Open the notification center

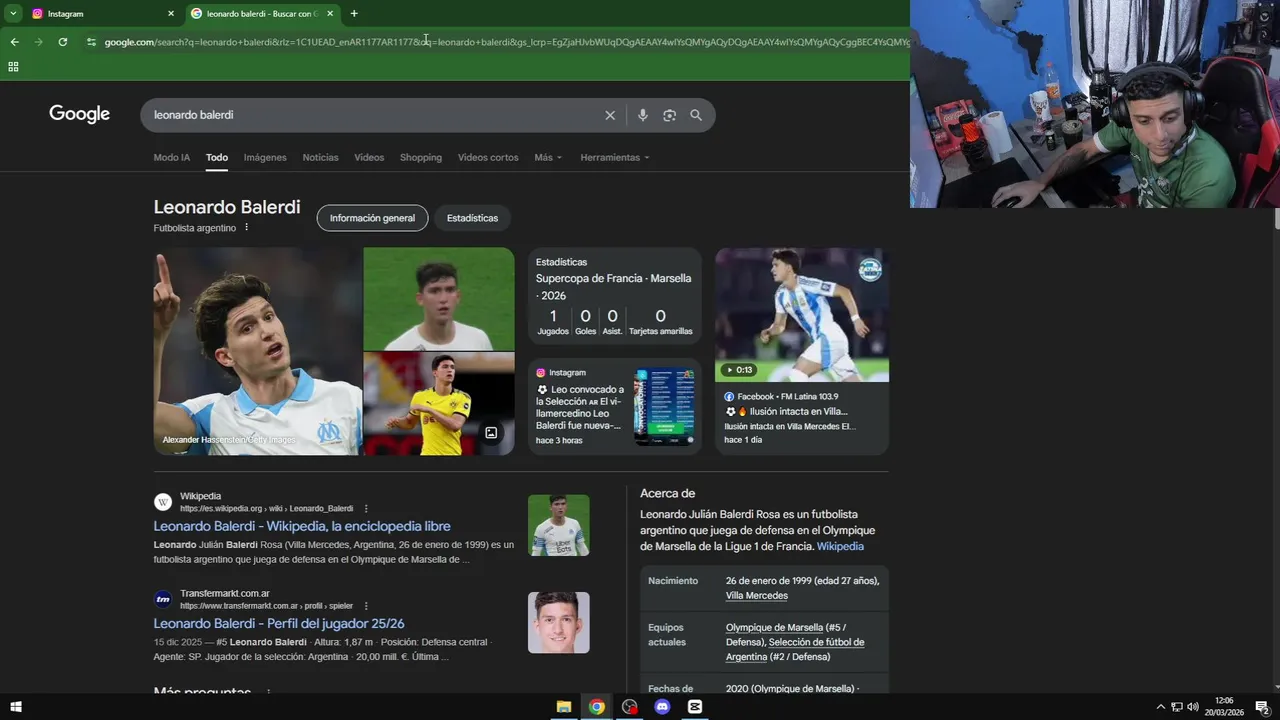[x=1262, y=707]
